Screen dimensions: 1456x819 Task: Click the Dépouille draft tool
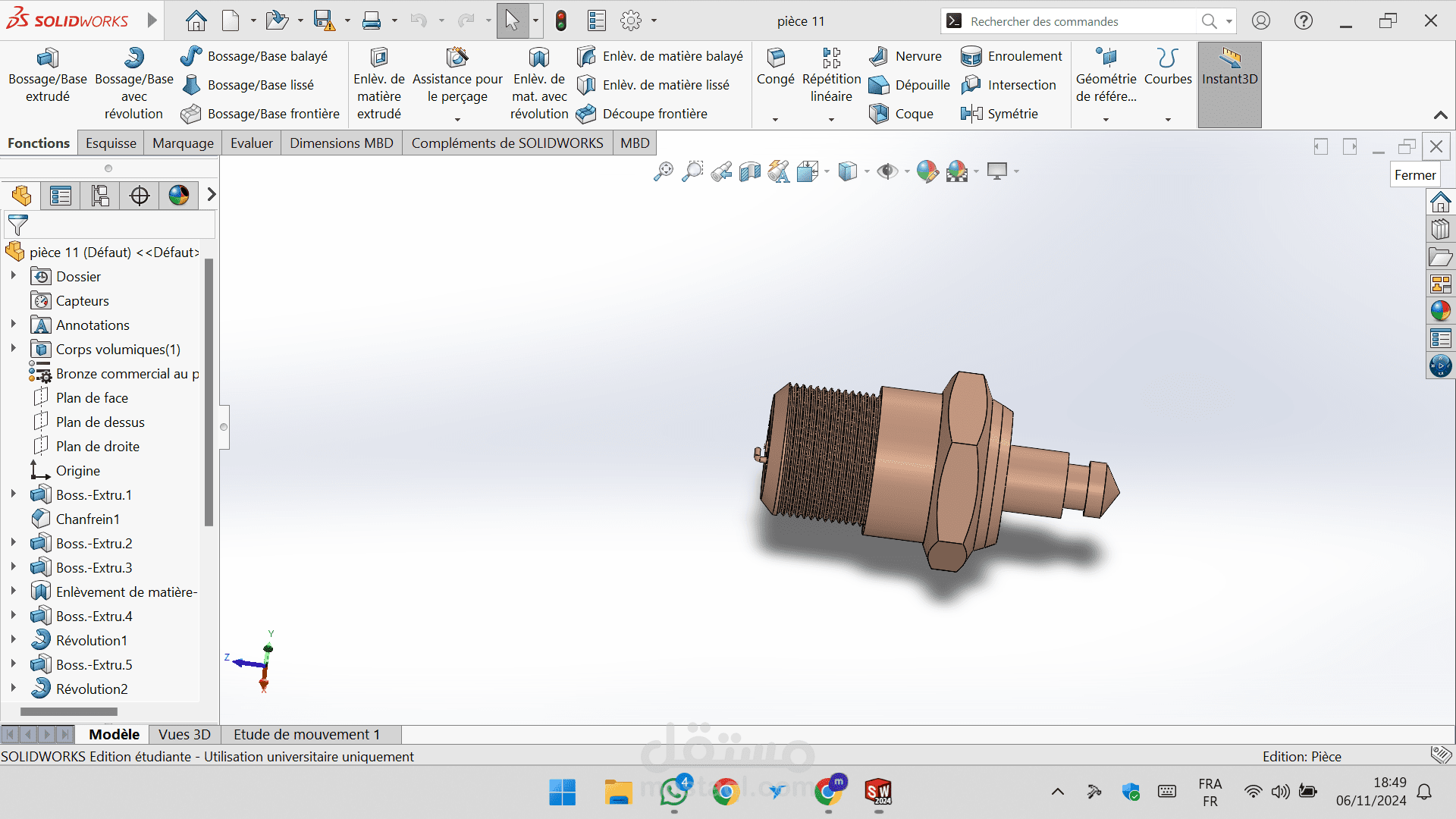pos(909,85)
